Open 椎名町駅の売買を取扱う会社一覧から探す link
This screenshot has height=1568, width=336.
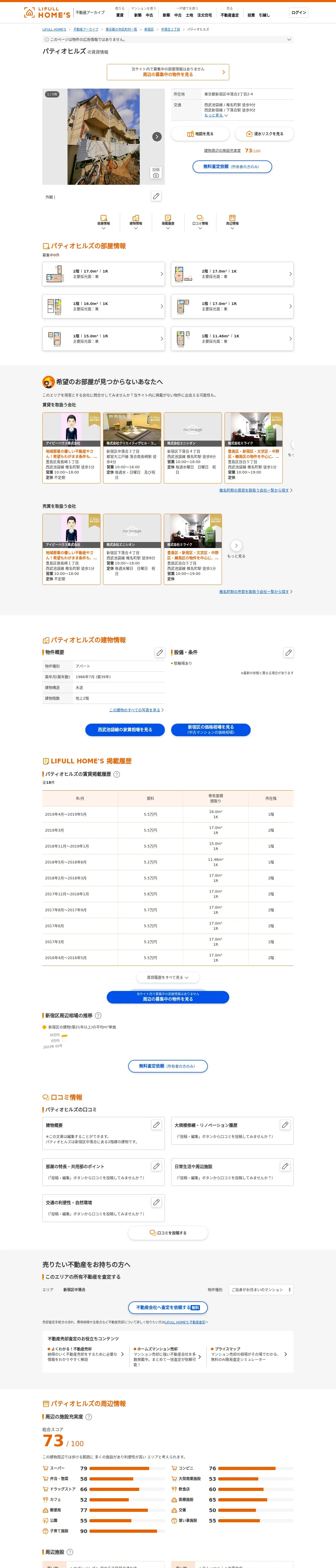[x=254, y=592]
